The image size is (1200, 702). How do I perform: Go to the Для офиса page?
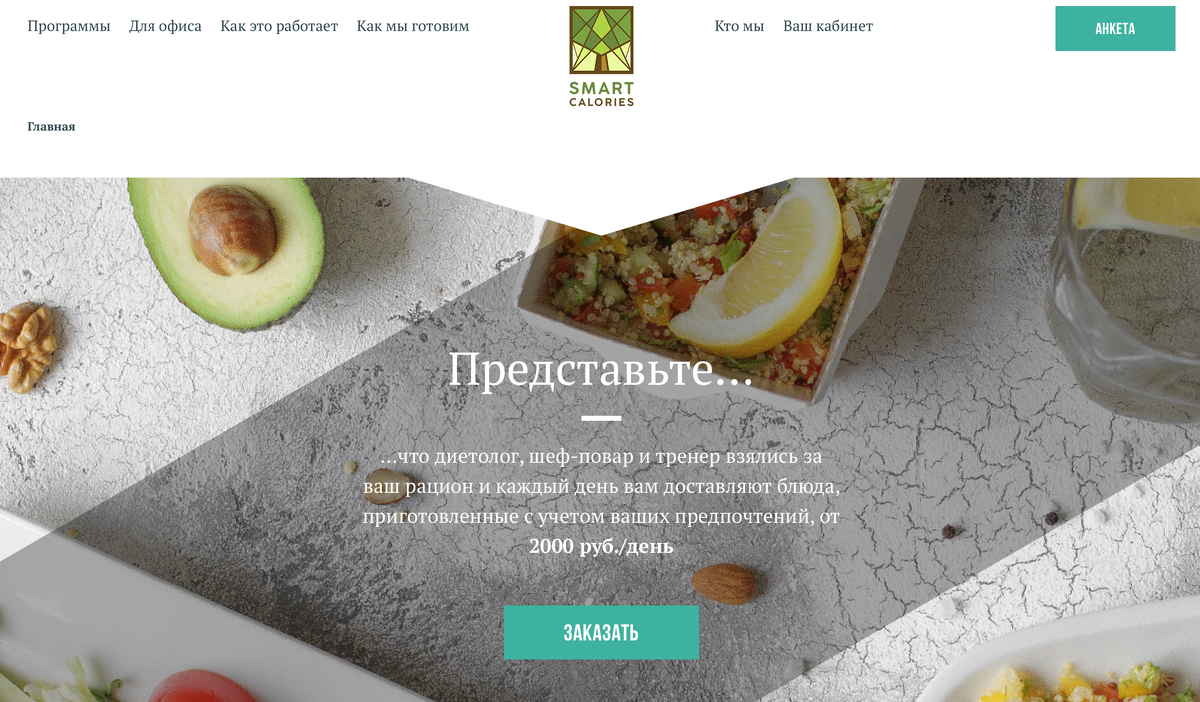click(165, 26)
